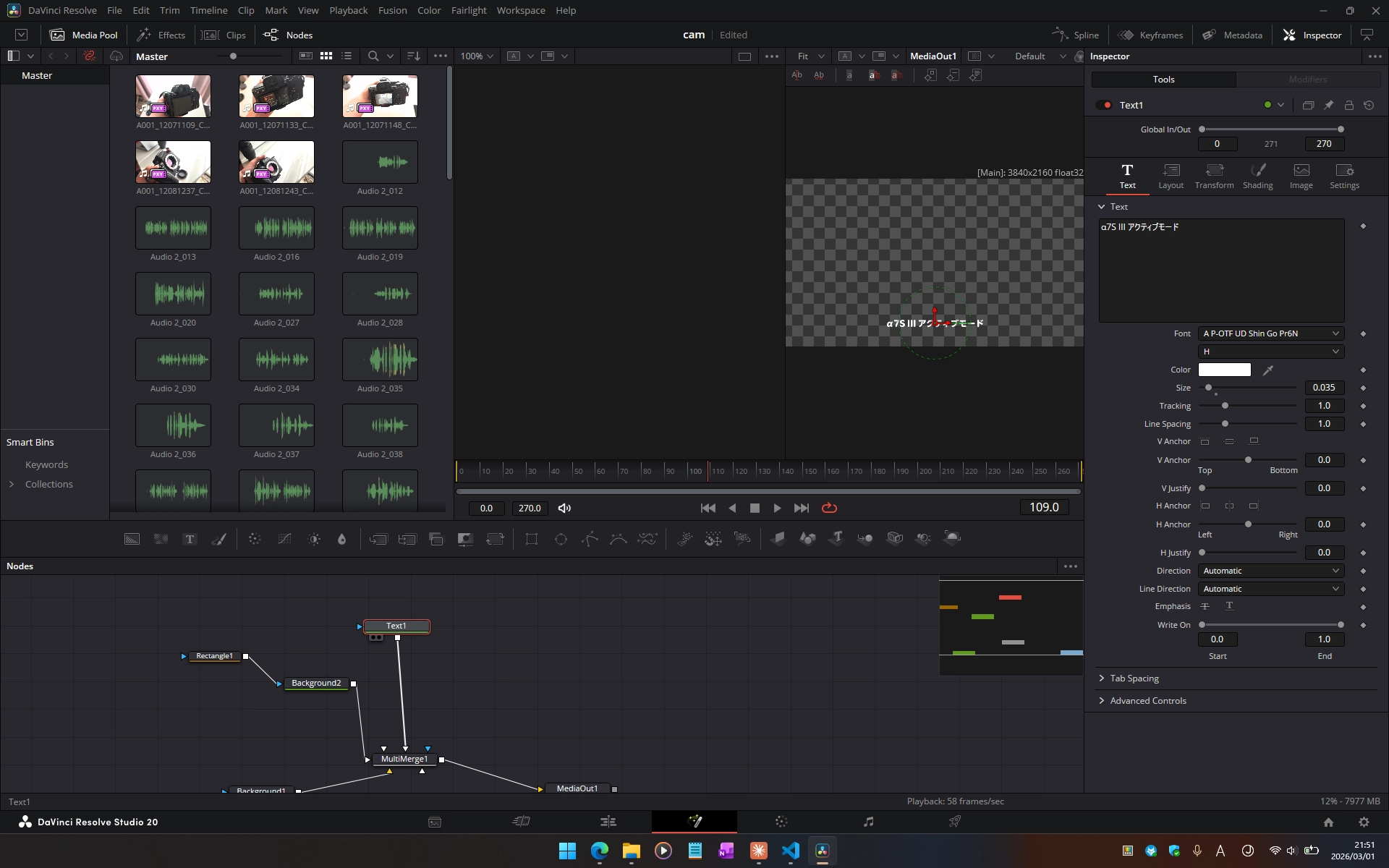The height and width of the screenshot is (868, 1389).
Task: Select the Paint tool
Action: (218, 538)
